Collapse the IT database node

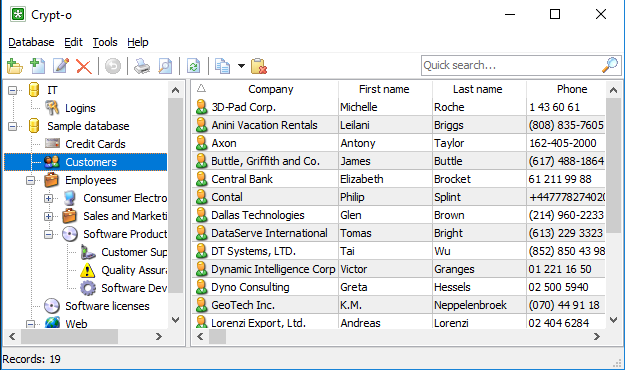click(13, 91)
